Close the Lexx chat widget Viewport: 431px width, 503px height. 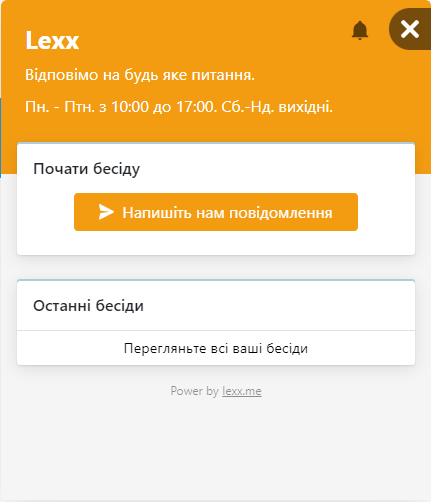click(x=410, y=29)
